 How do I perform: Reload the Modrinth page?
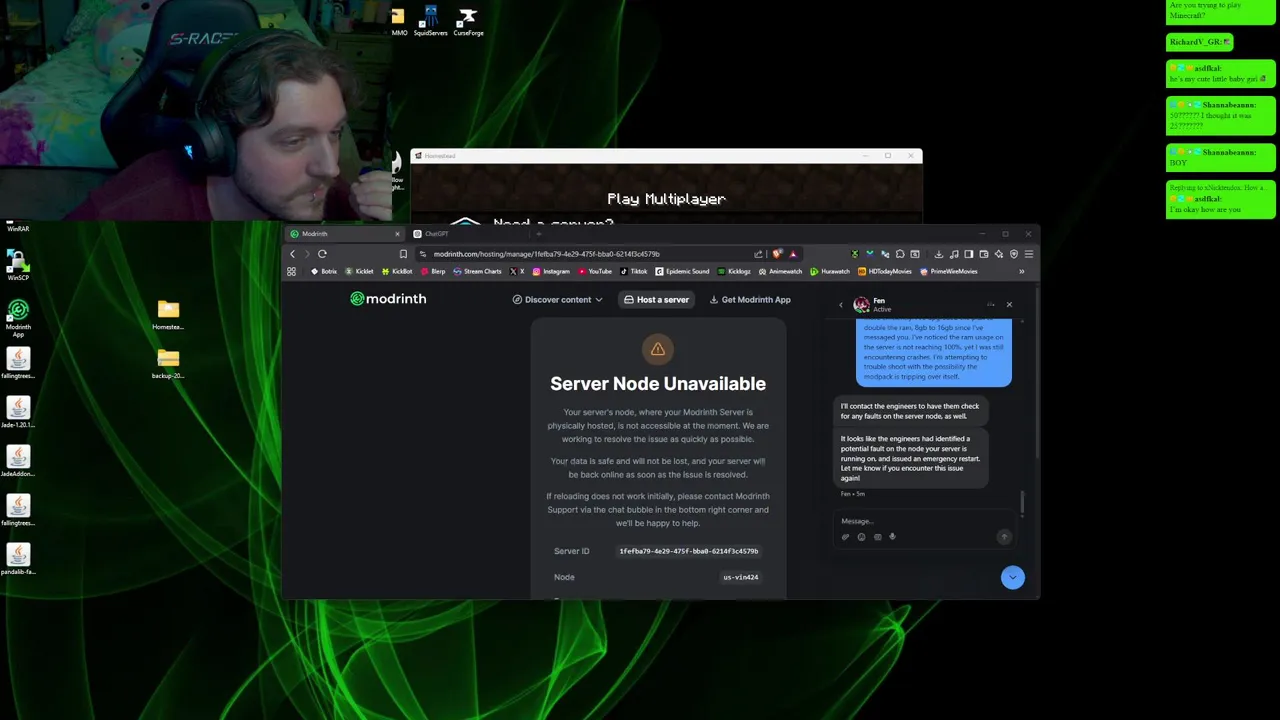point(322,254)
